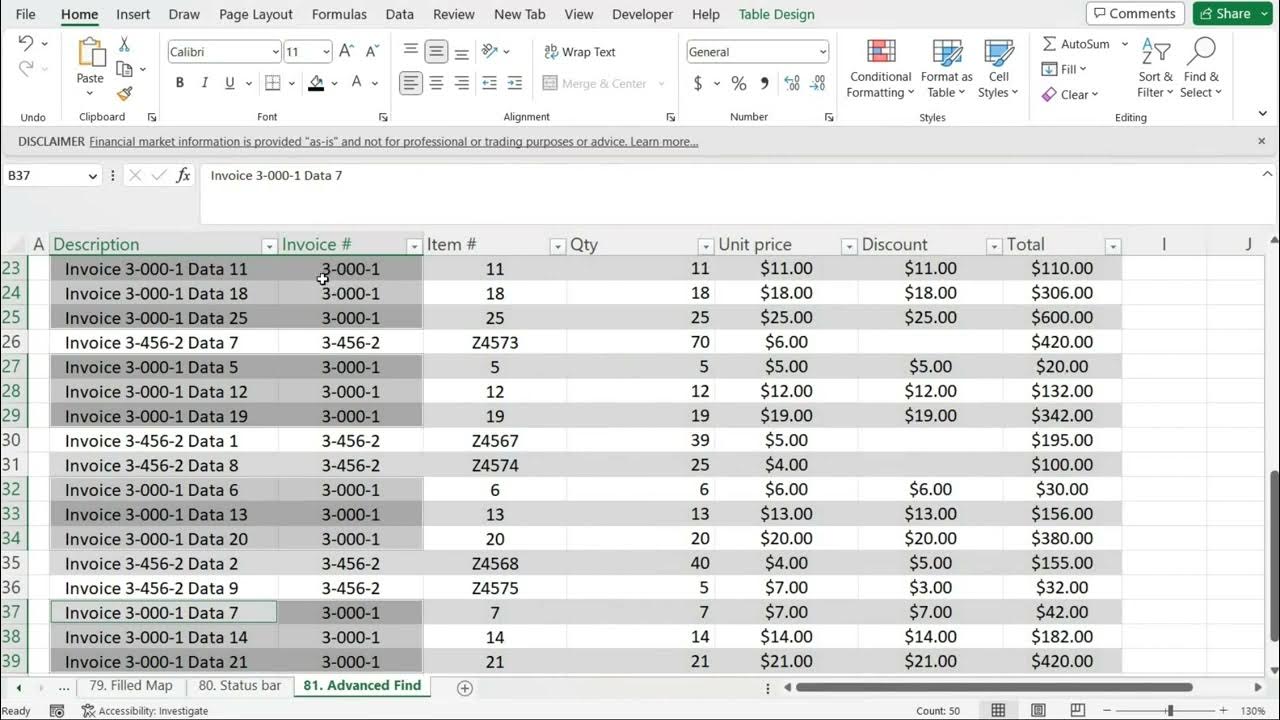The height and width of the screenshot is (720, 1280).
Task: Open Invoice # column filter dropdown
Action: [414, 246]
